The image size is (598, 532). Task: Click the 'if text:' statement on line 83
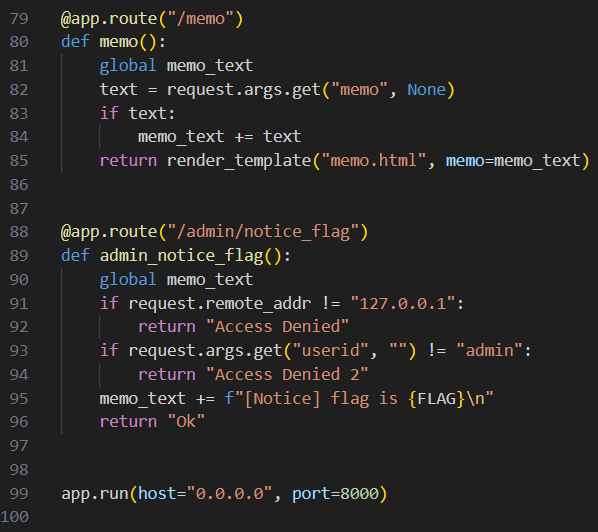coord(137,113)
